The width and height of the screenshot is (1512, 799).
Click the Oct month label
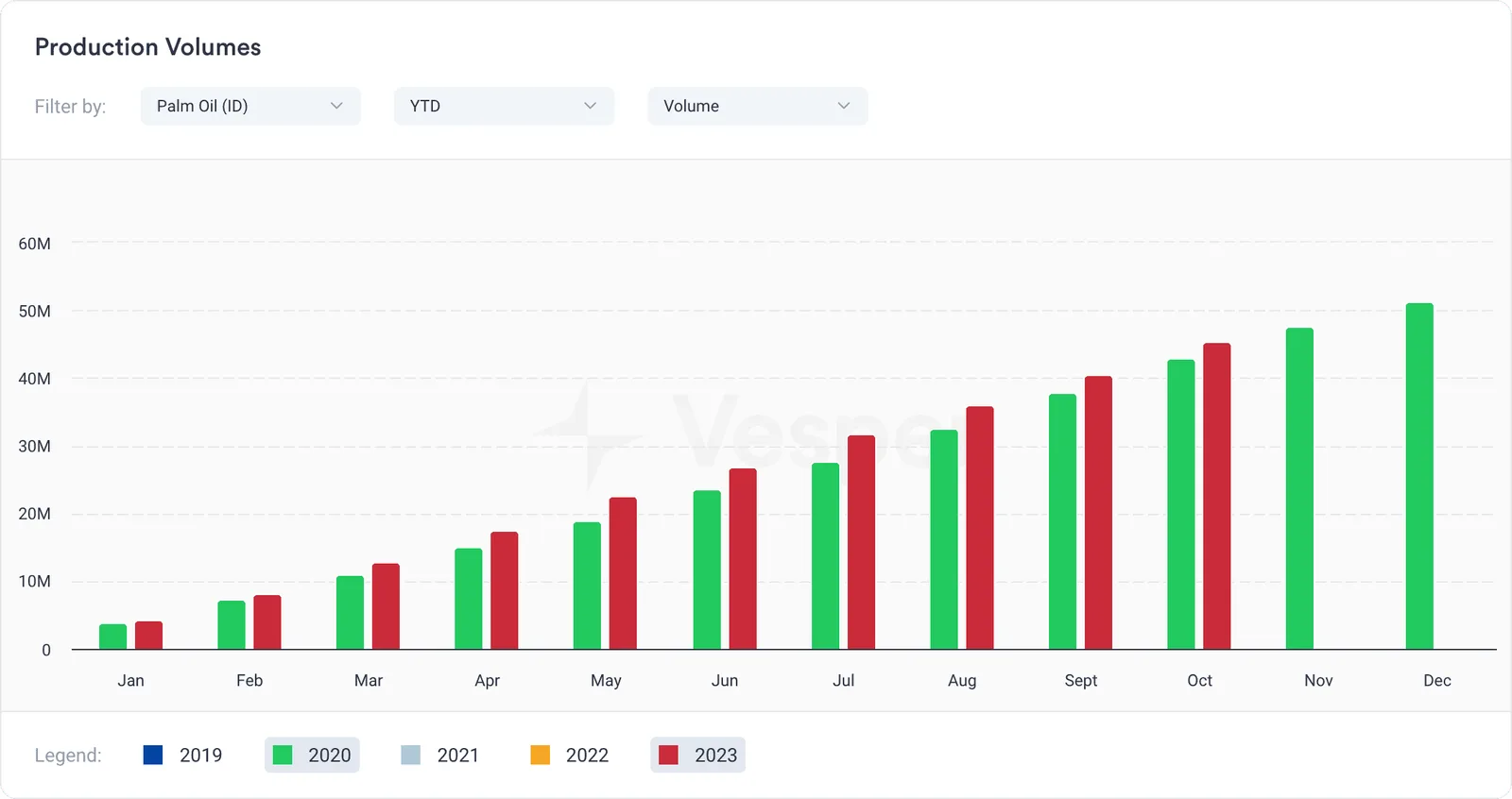click(1200, 680)
